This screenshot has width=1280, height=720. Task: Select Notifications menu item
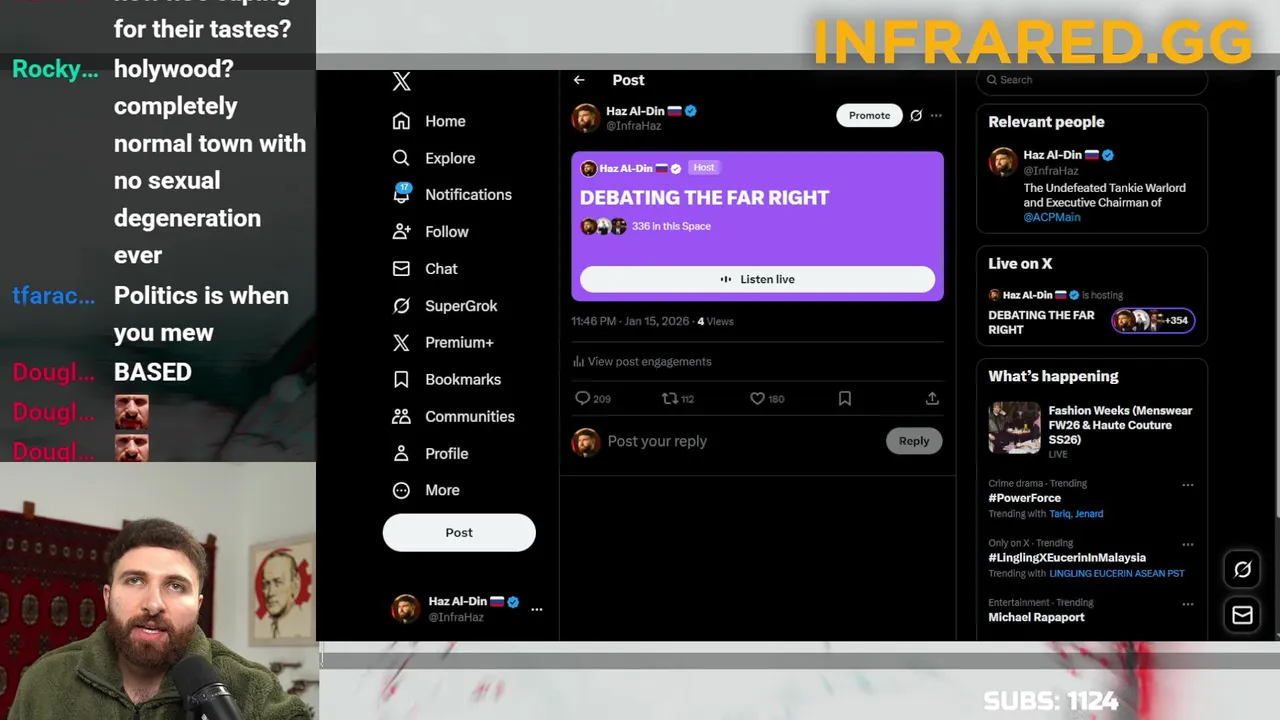[468, 194]
